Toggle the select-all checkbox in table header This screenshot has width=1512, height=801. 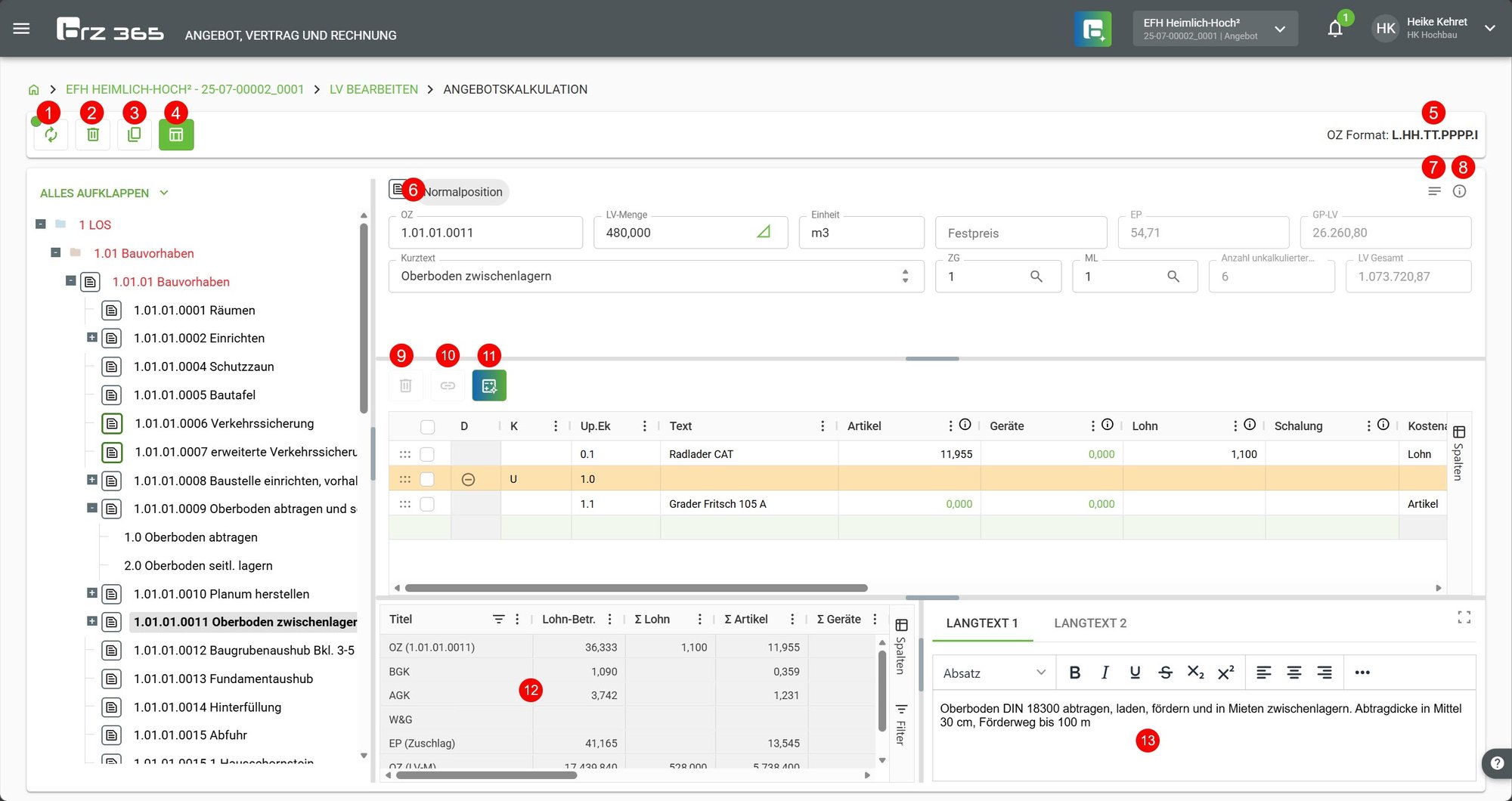(427, 426)
